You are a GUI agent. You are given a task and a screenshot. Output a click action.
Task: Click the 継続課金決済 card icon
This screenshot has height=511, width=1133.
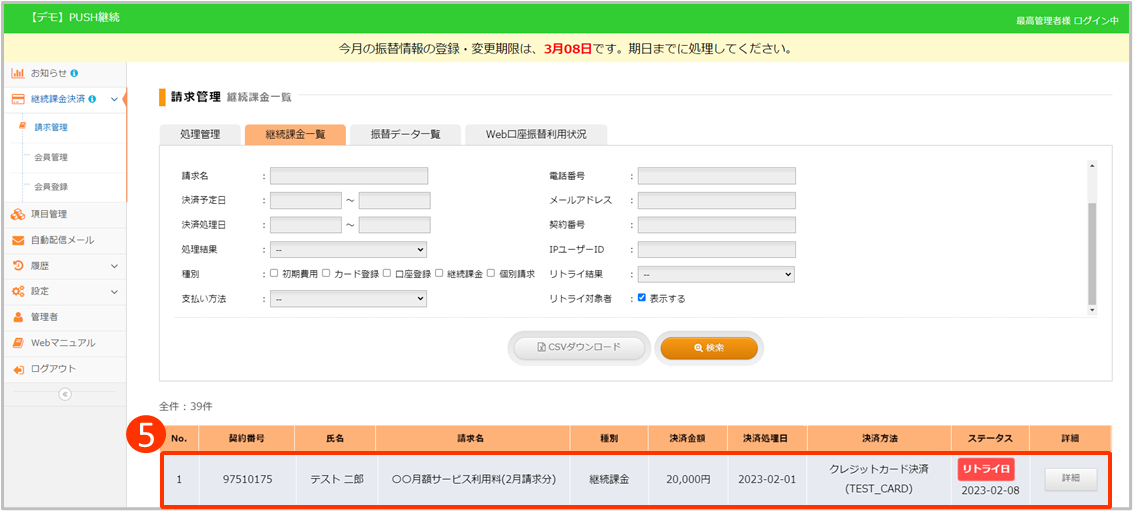18,99
